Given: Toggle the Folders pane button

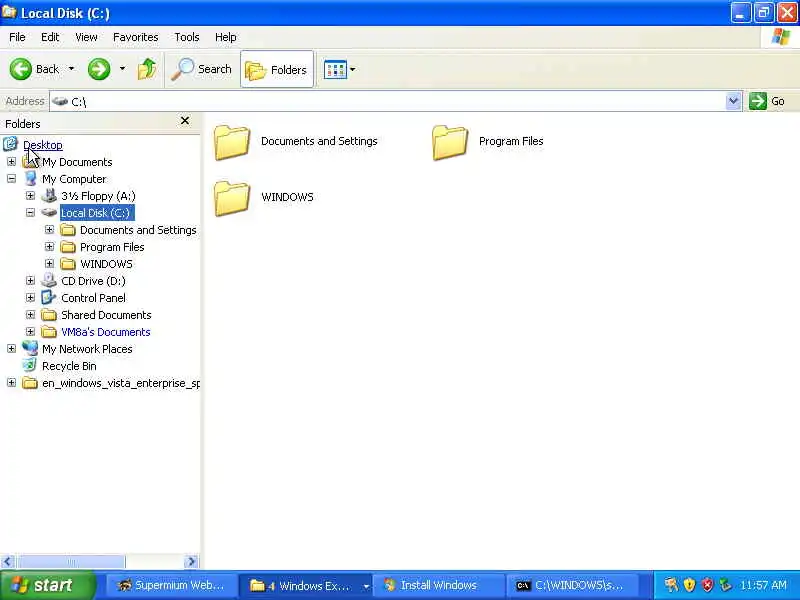Looking at the screenshot, I should coord(277,69).
